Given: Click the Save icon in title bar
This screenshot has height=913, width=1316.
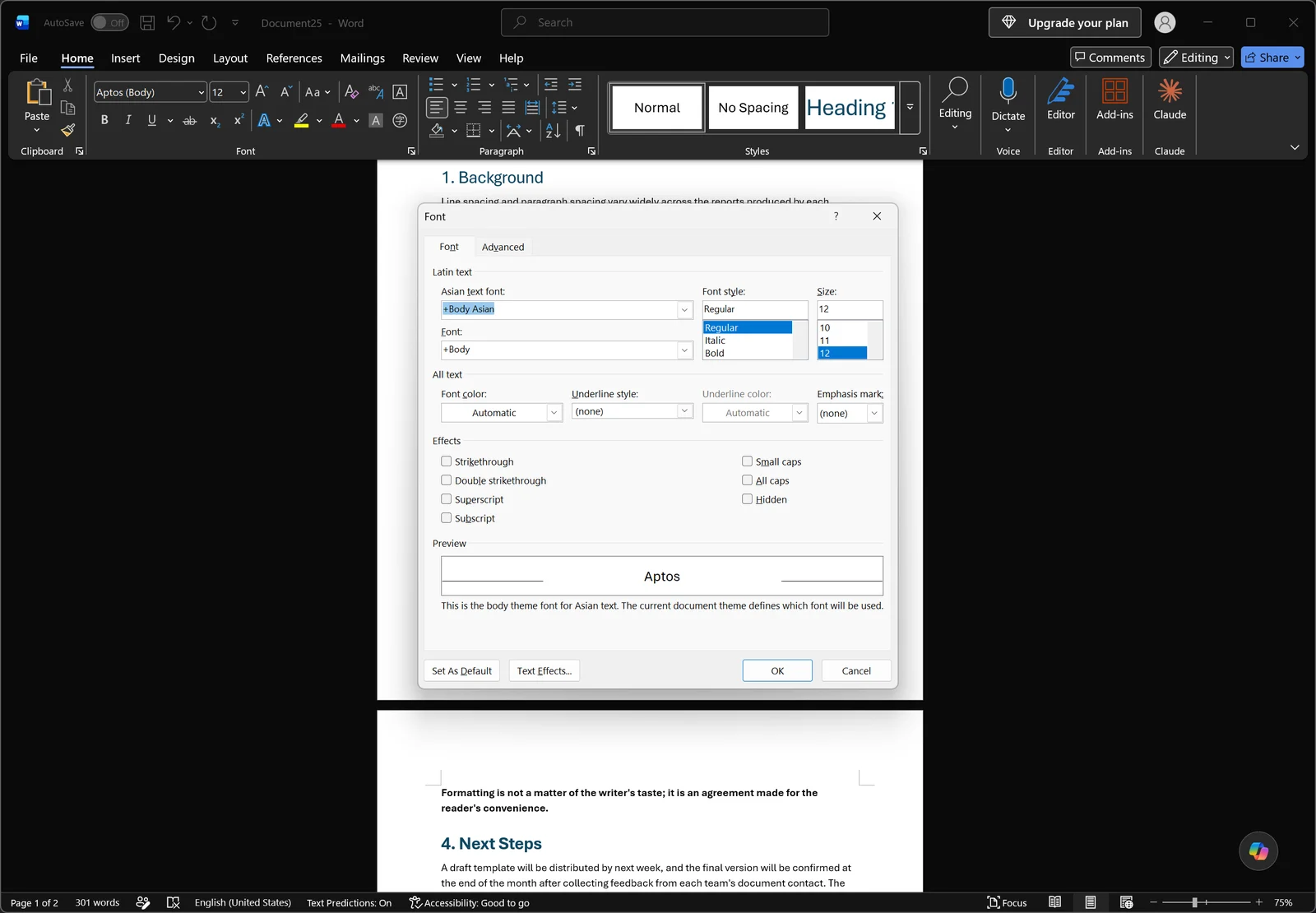Looking at the screenshot, I should click(147, 23).
